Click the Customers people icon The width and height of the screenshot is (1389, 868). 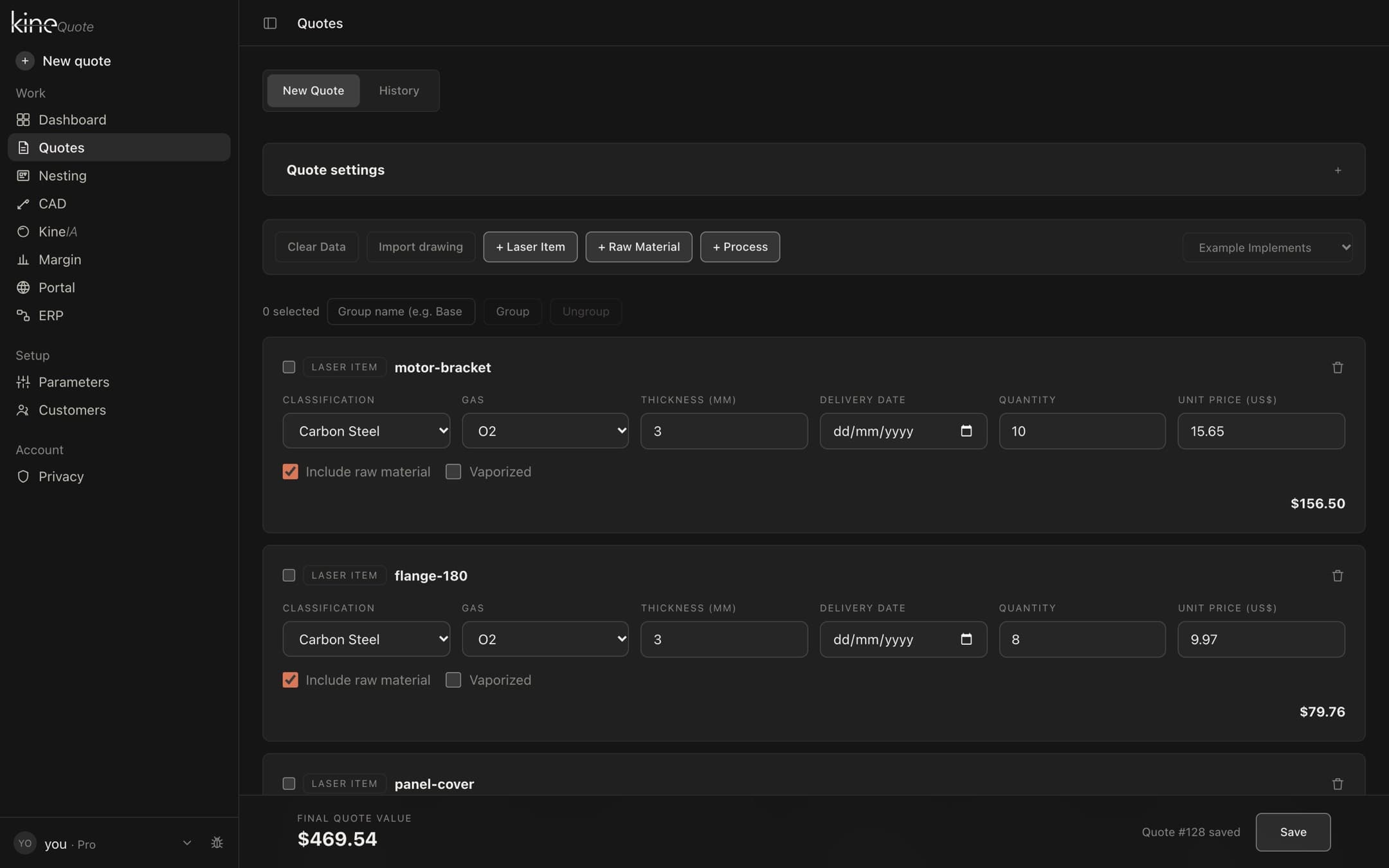tap(23, 410)
